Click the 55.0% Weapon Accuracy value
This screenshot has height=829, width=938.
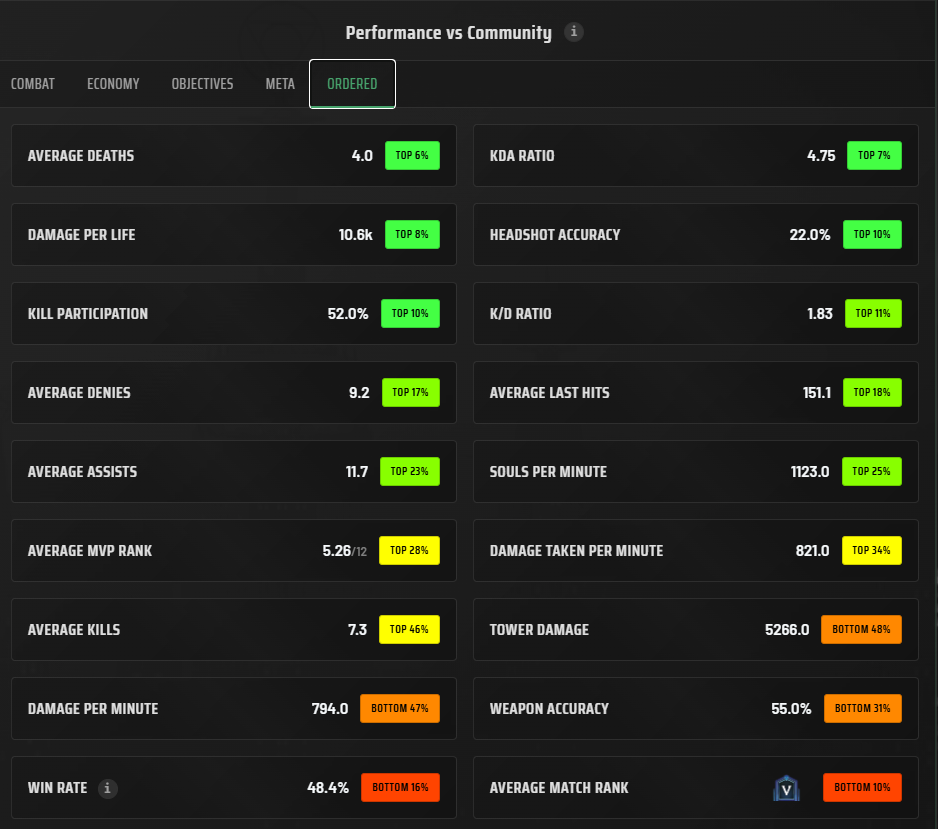(x=791, y=709)
